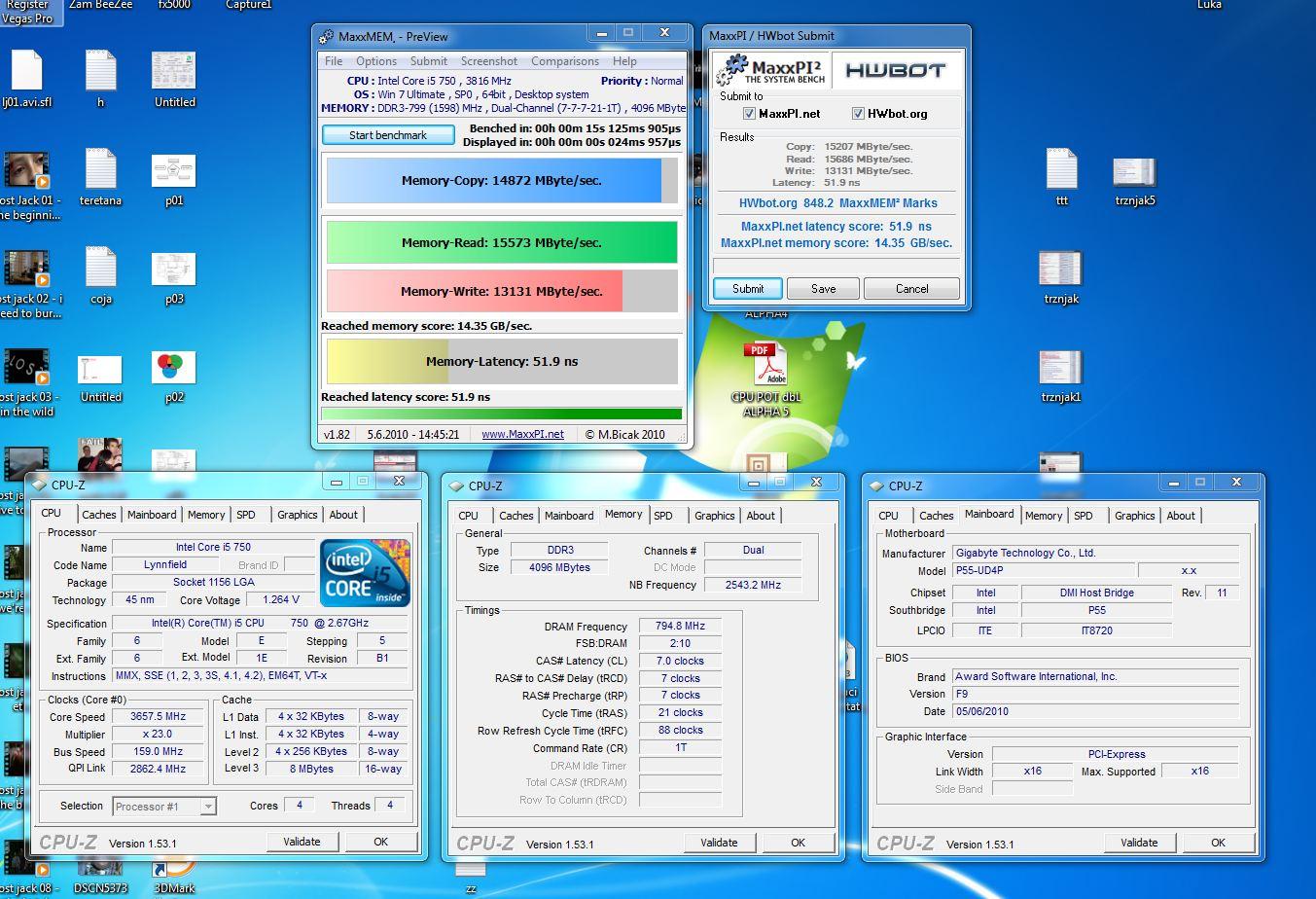Click the MaxxMEM title bar app icon
This screenshot has width=1316, height=899.
327,36
